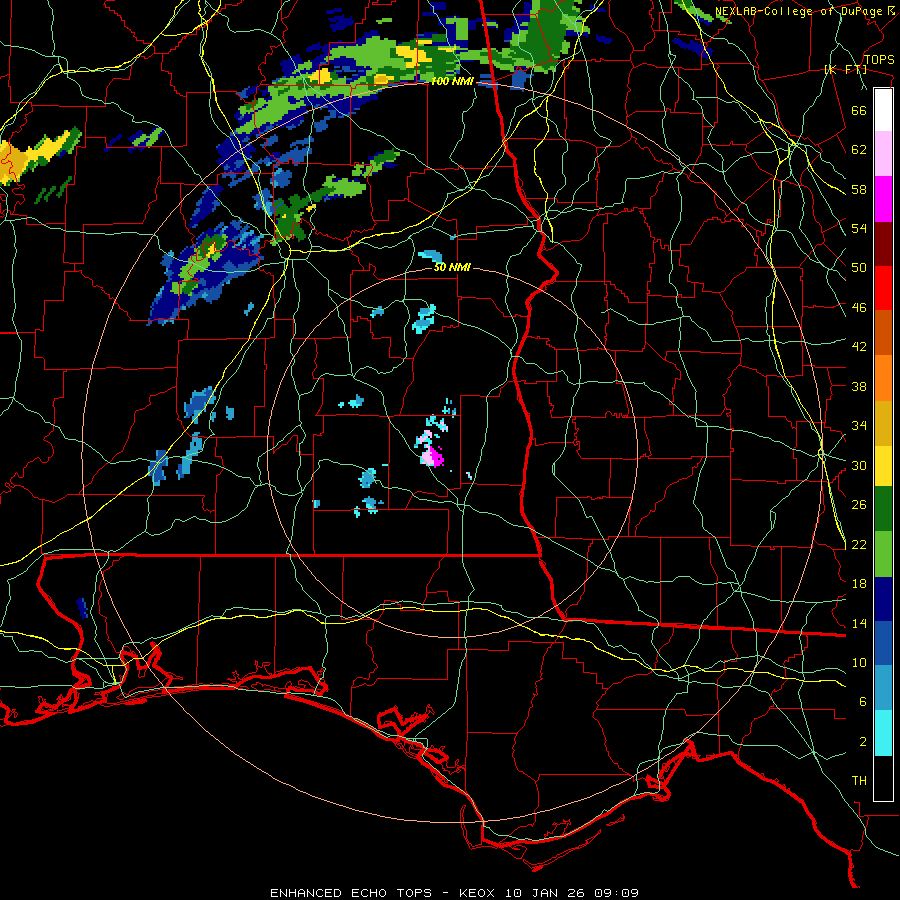Click the legend value '54'

point(859,228)
